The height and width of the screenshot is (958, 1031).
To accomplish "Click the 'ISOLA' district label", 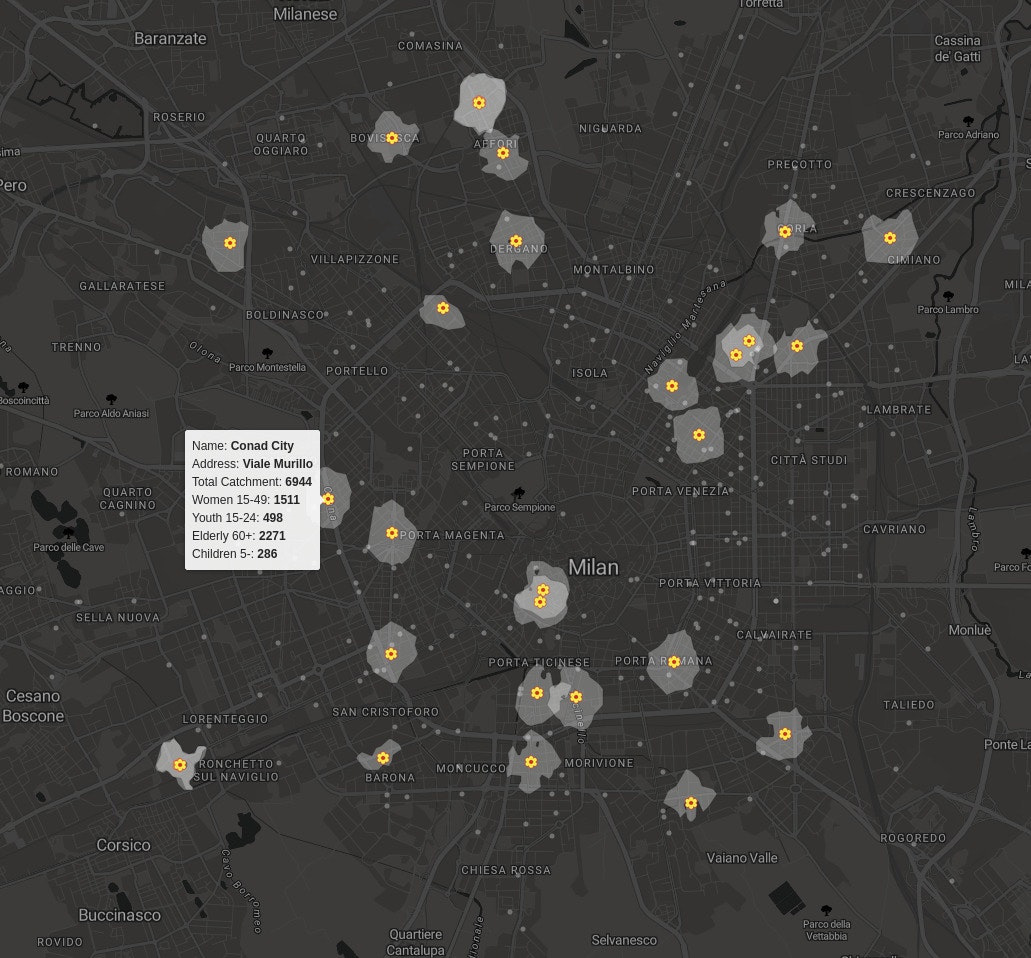I will point(590,373).
